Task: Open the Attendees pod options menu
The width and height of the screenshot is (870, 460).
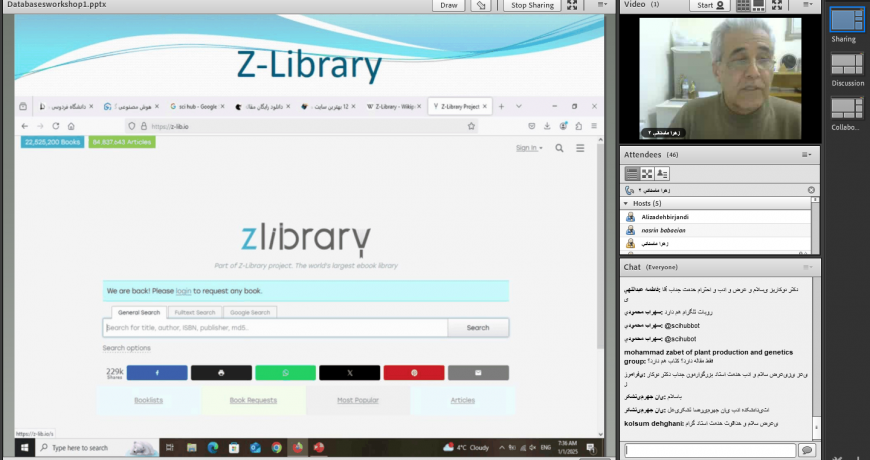Action: tap(807, 155)
